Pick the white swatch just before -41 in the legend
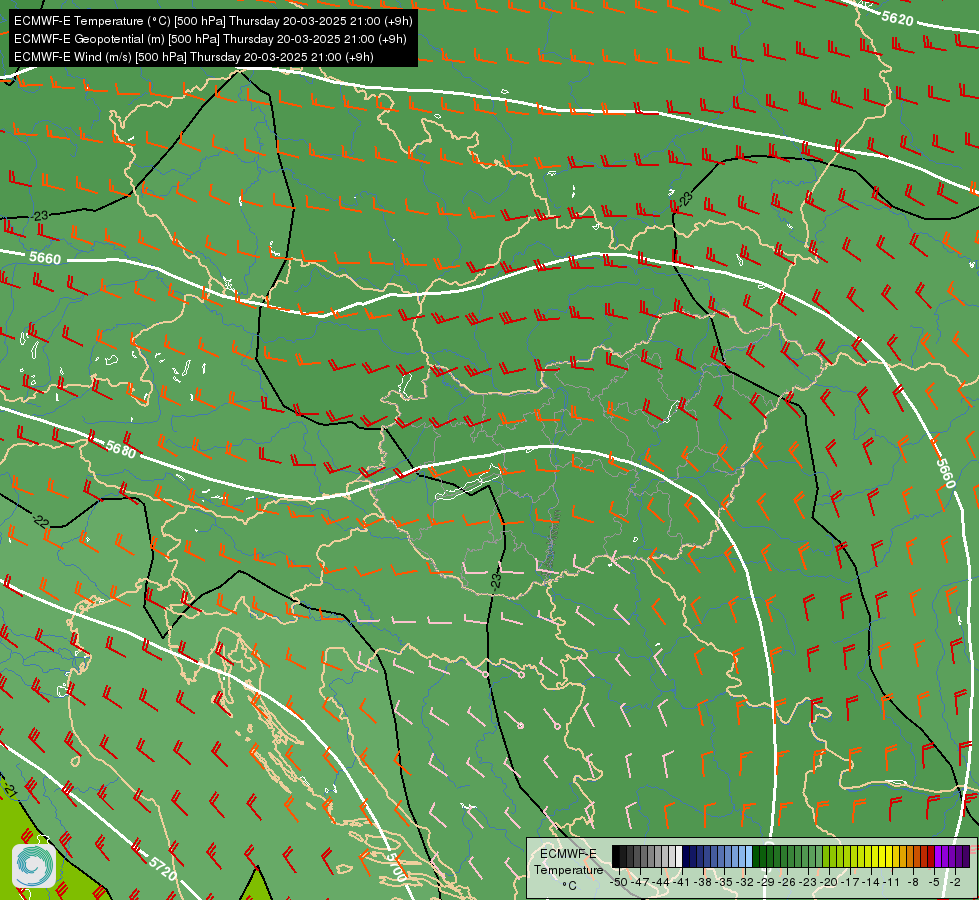979x900 pixels. click(x=679, y=856)
